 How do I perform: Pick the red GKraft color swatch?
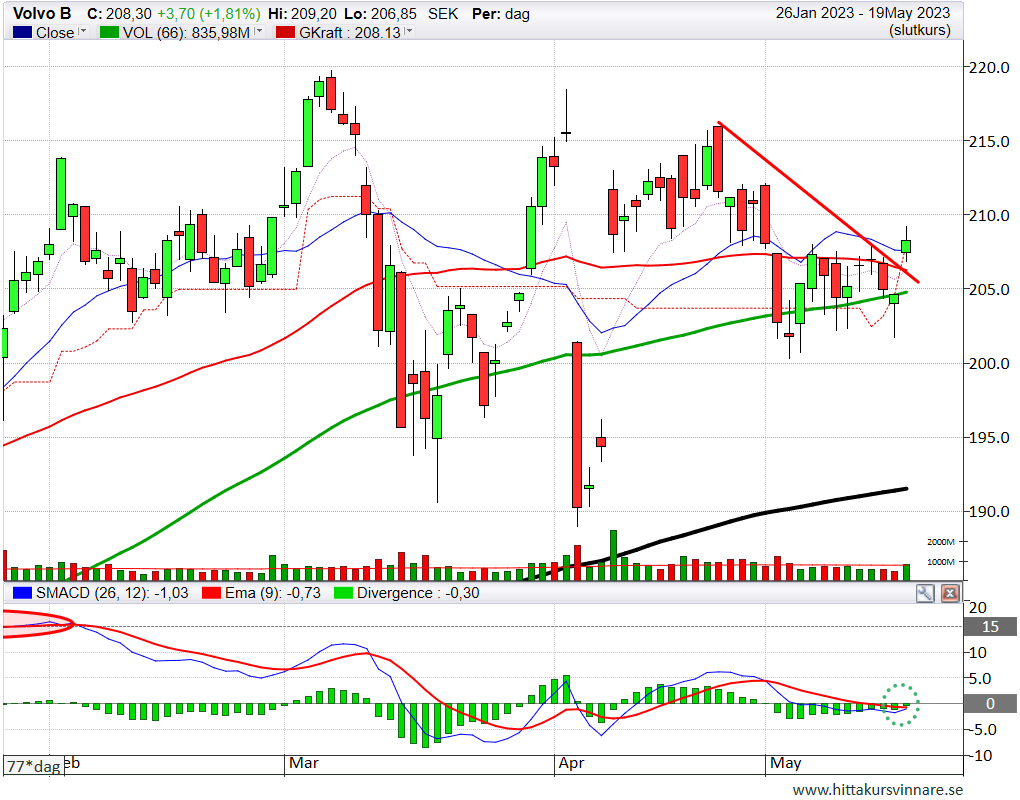pyautogui.click(x=286, y=32)
